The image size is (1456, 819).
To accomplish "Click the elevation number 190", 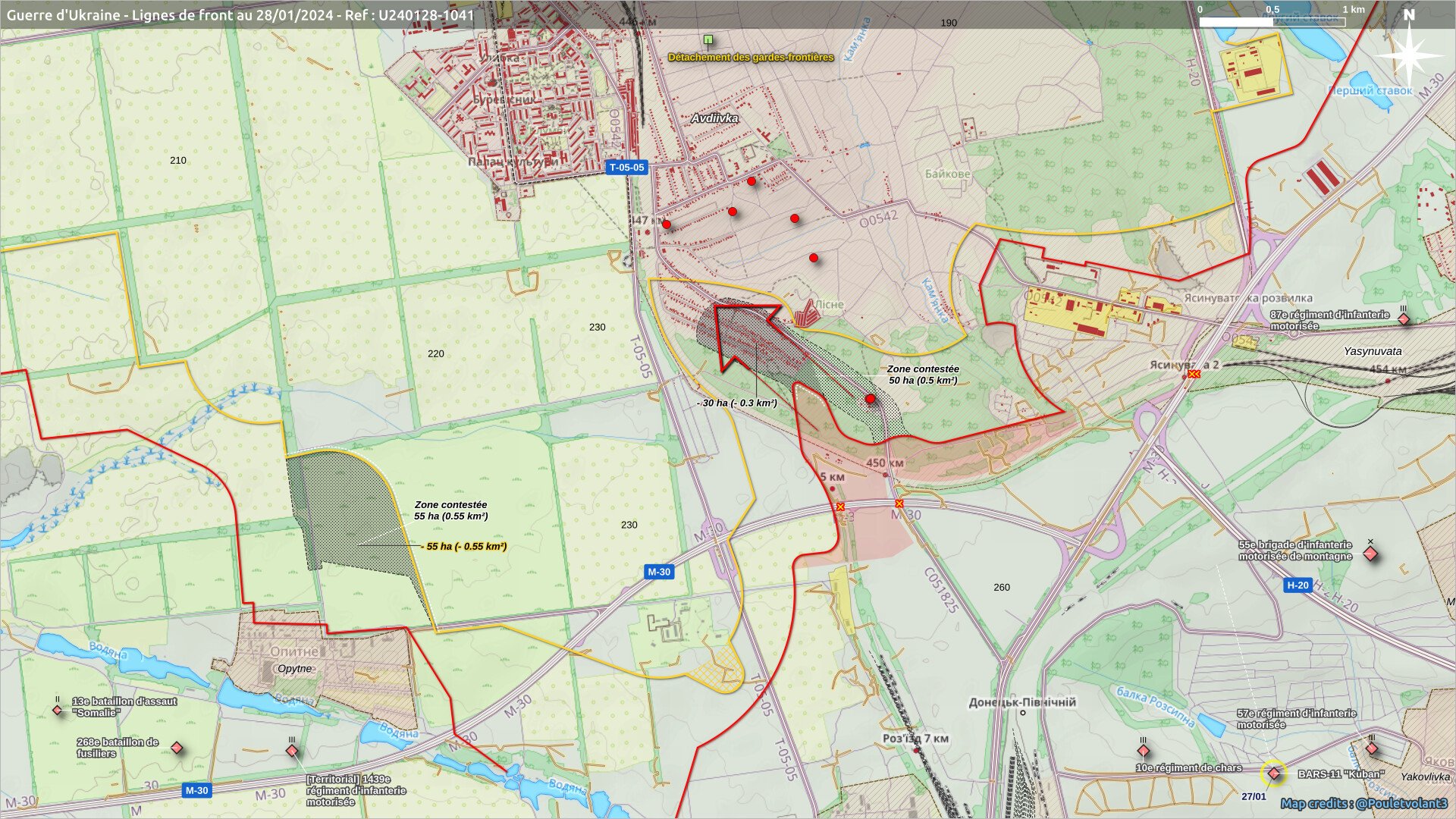I will (949, 23).
